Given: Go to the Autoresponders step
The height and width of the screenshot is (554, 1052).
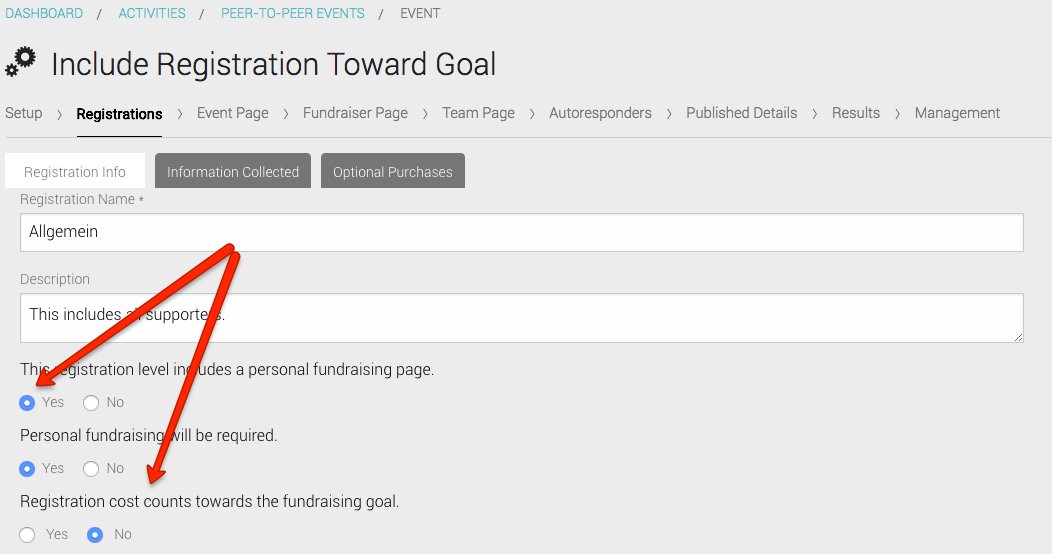Looking at the screenshot, I should click(x=600, y=113).
